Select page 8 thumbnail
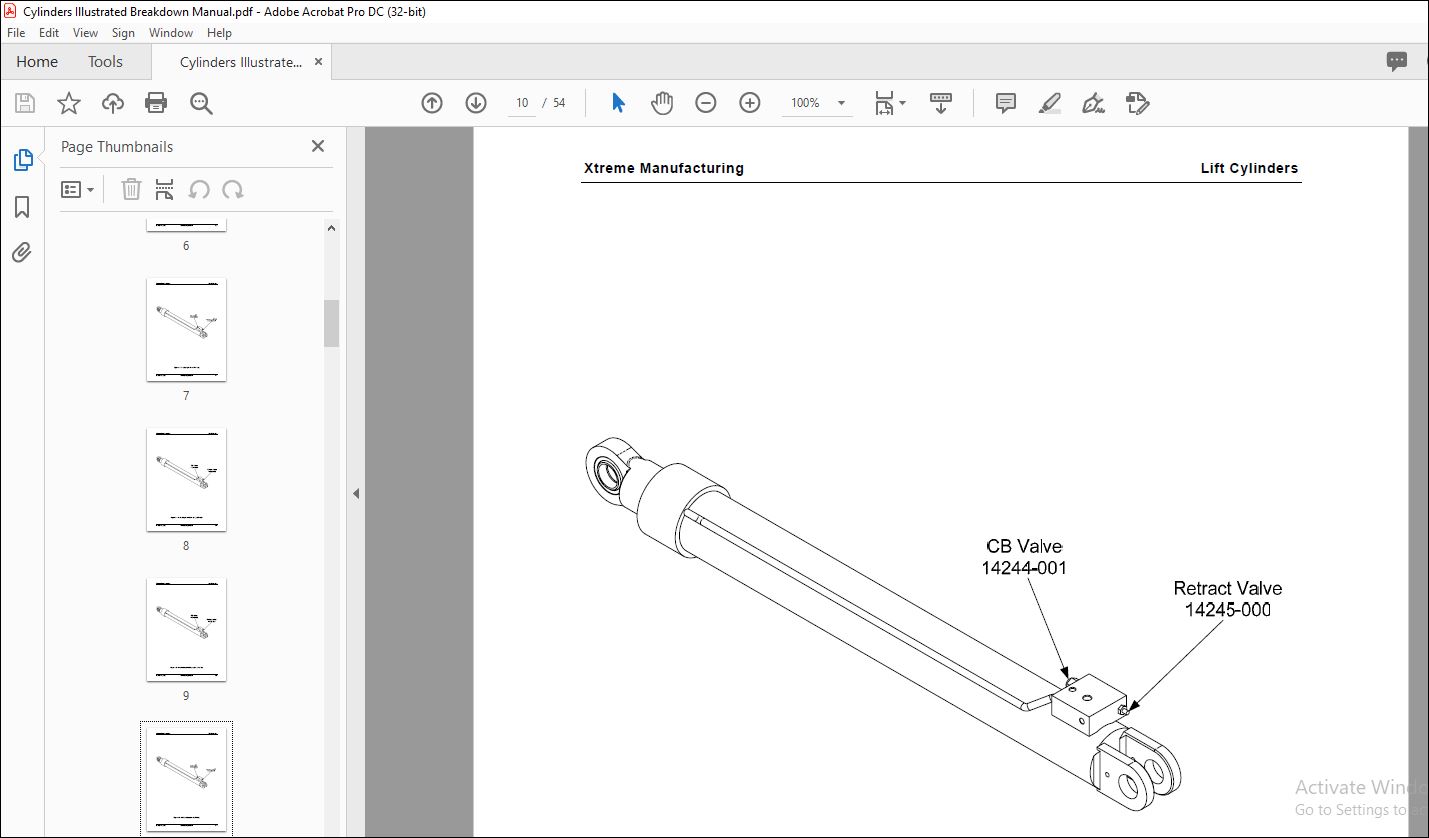The height and width of the screenshot is (838, 1429). click(x=186, y=479)
